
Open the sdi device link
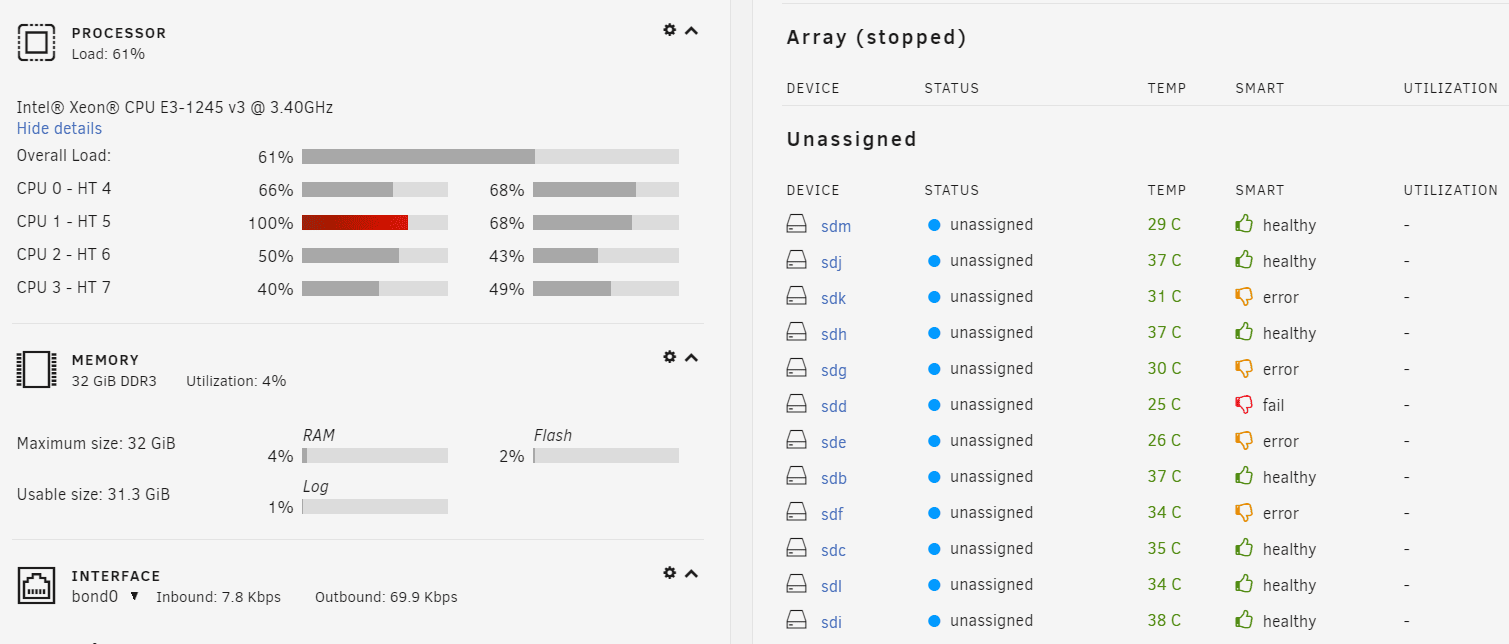pyautogui.click(x=831, y=622)
